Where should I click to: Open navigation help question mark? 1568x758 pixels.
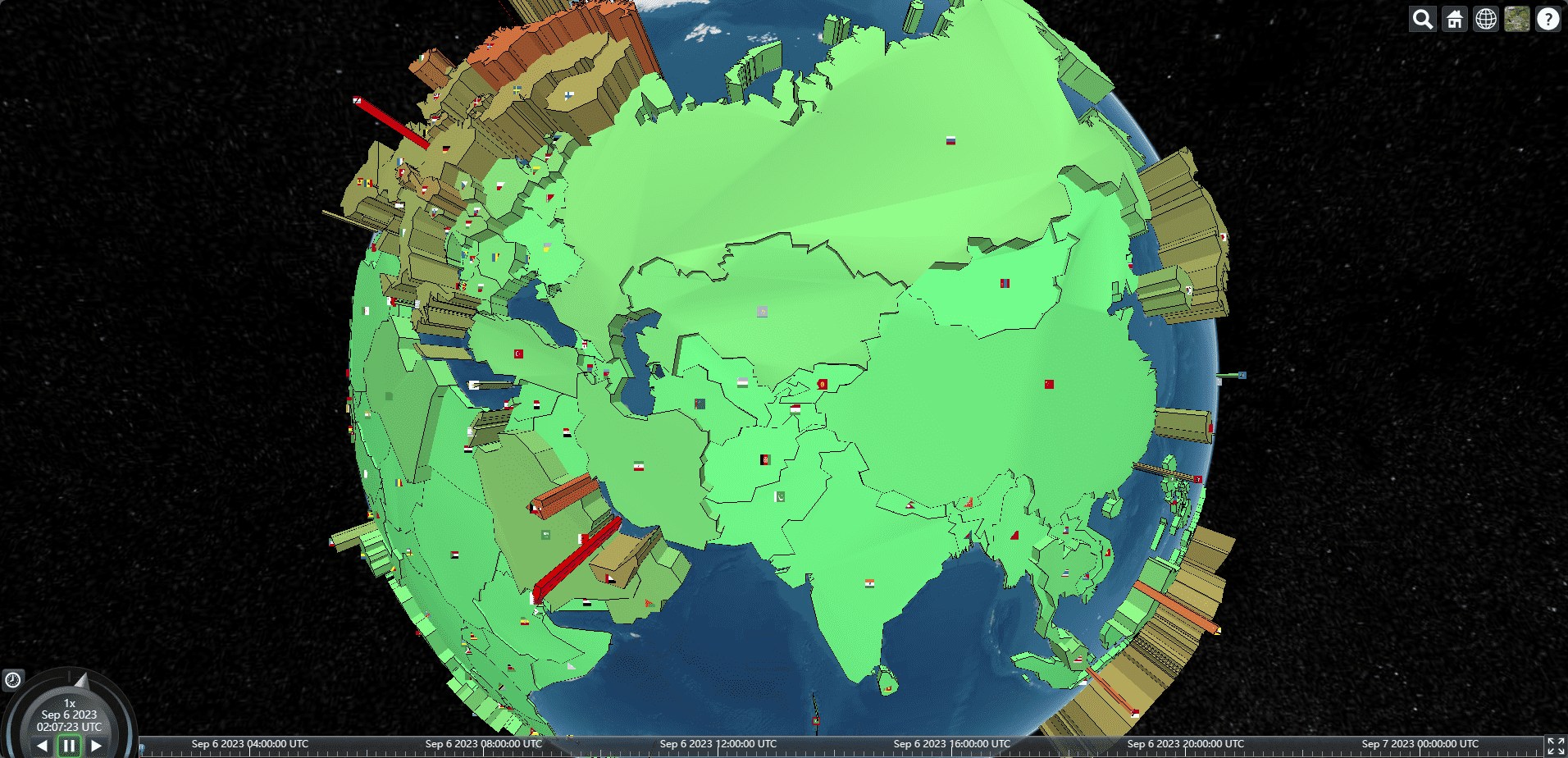pyautogui.click(x=1548, y=19)
